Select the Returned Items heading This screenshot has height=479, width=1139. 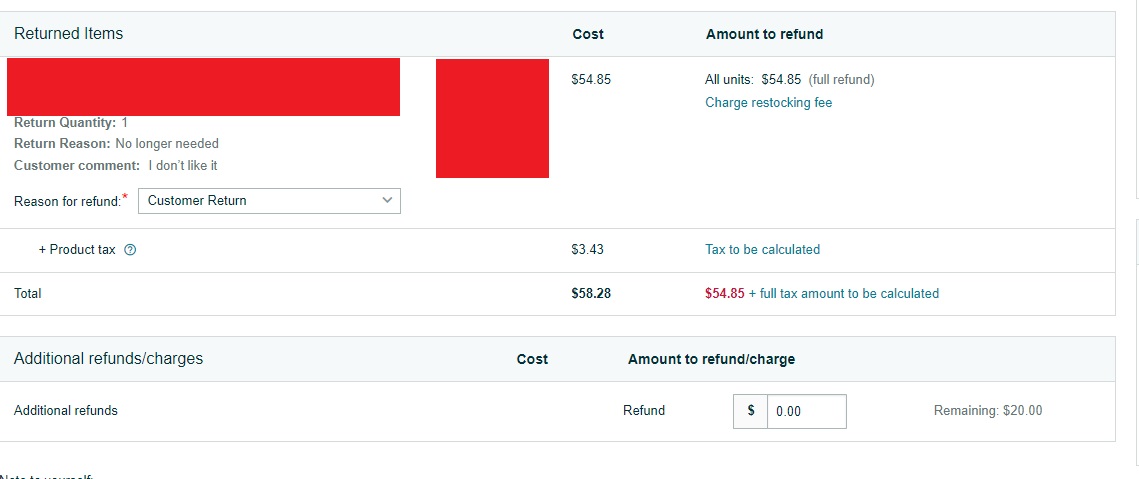pyautogui.click(x=68, y=33)
